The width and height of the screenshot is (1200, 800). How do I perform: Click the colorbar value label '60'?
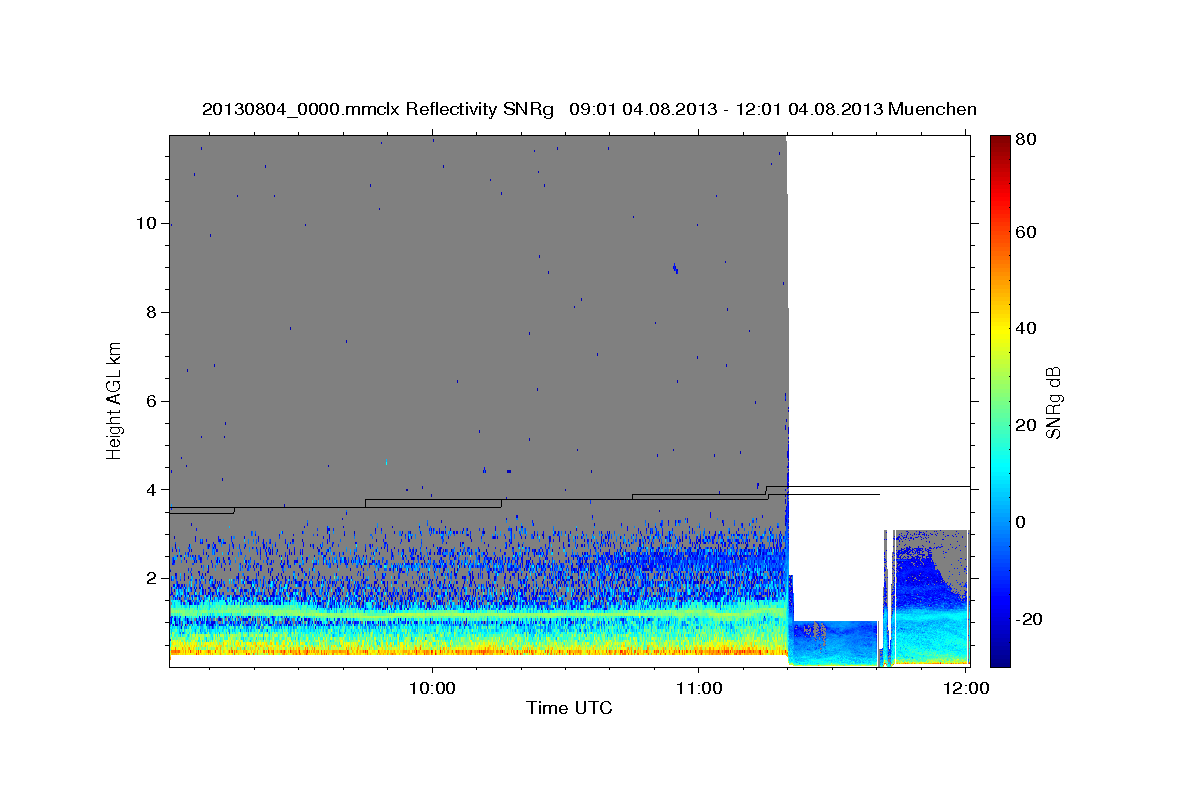coord(1025,232)
